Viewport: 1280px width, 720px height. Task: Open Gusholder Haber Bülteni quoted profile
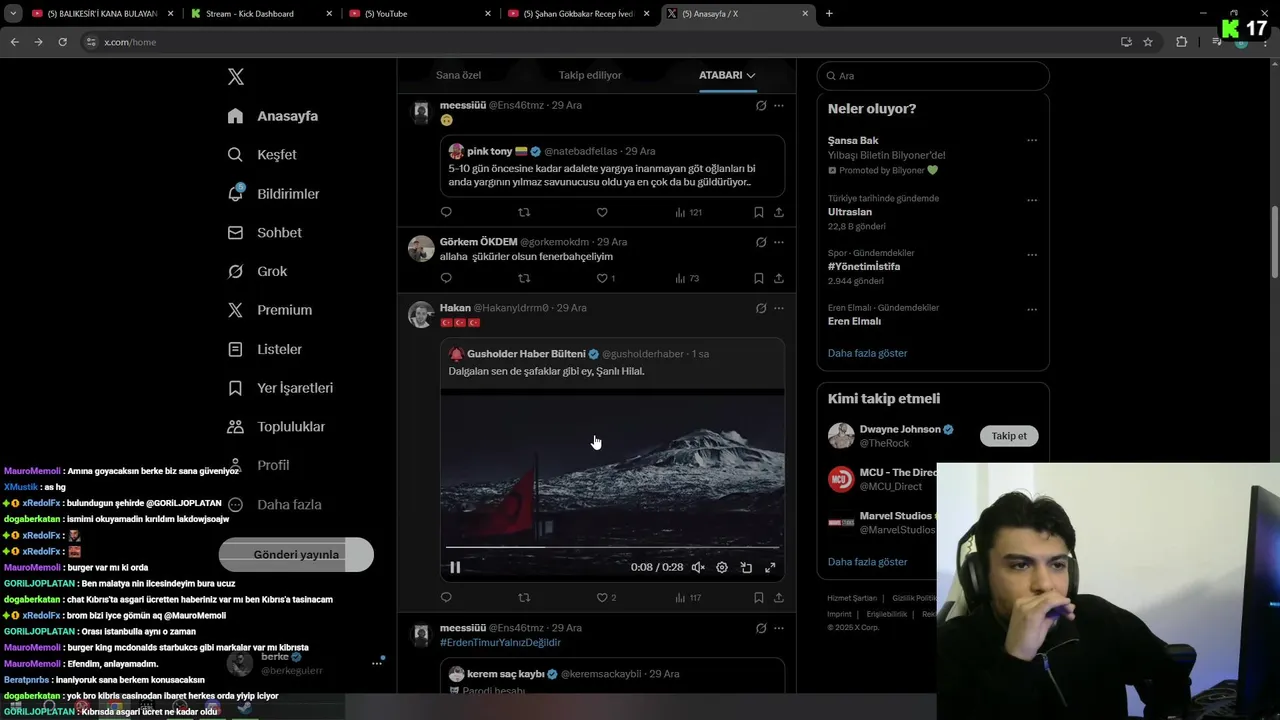point(526,354)
